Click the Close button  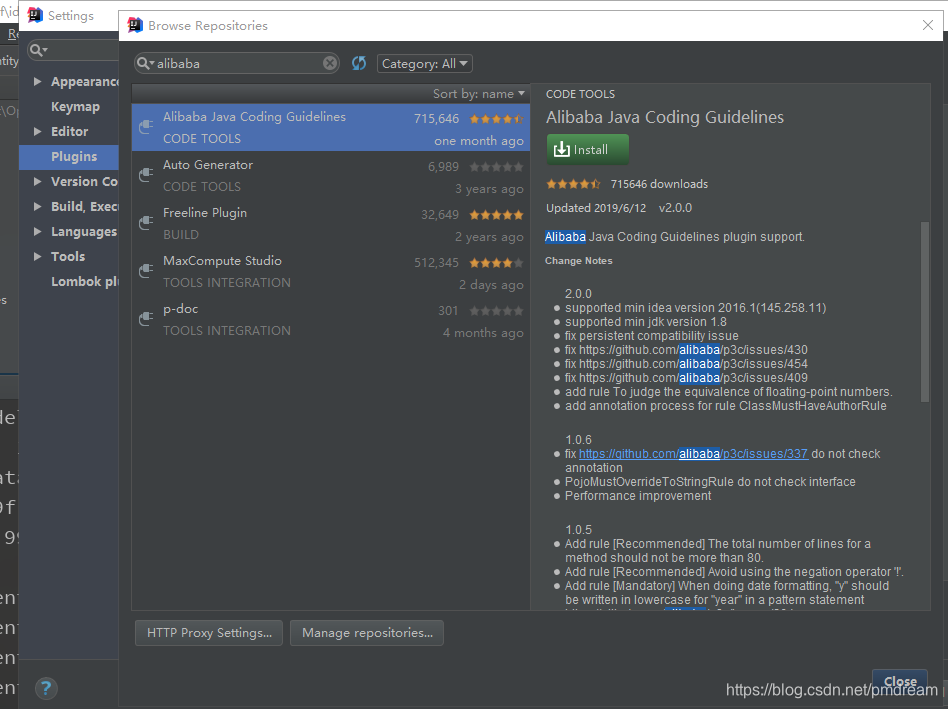pyautogui.click(x=900, y=682)
